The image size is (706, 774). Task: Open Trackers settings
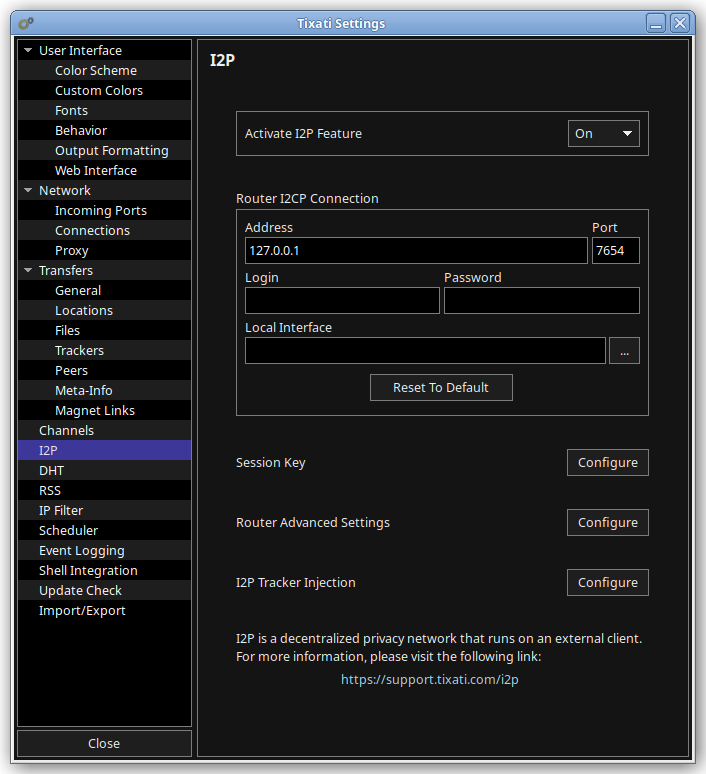(x=104, y=350)
